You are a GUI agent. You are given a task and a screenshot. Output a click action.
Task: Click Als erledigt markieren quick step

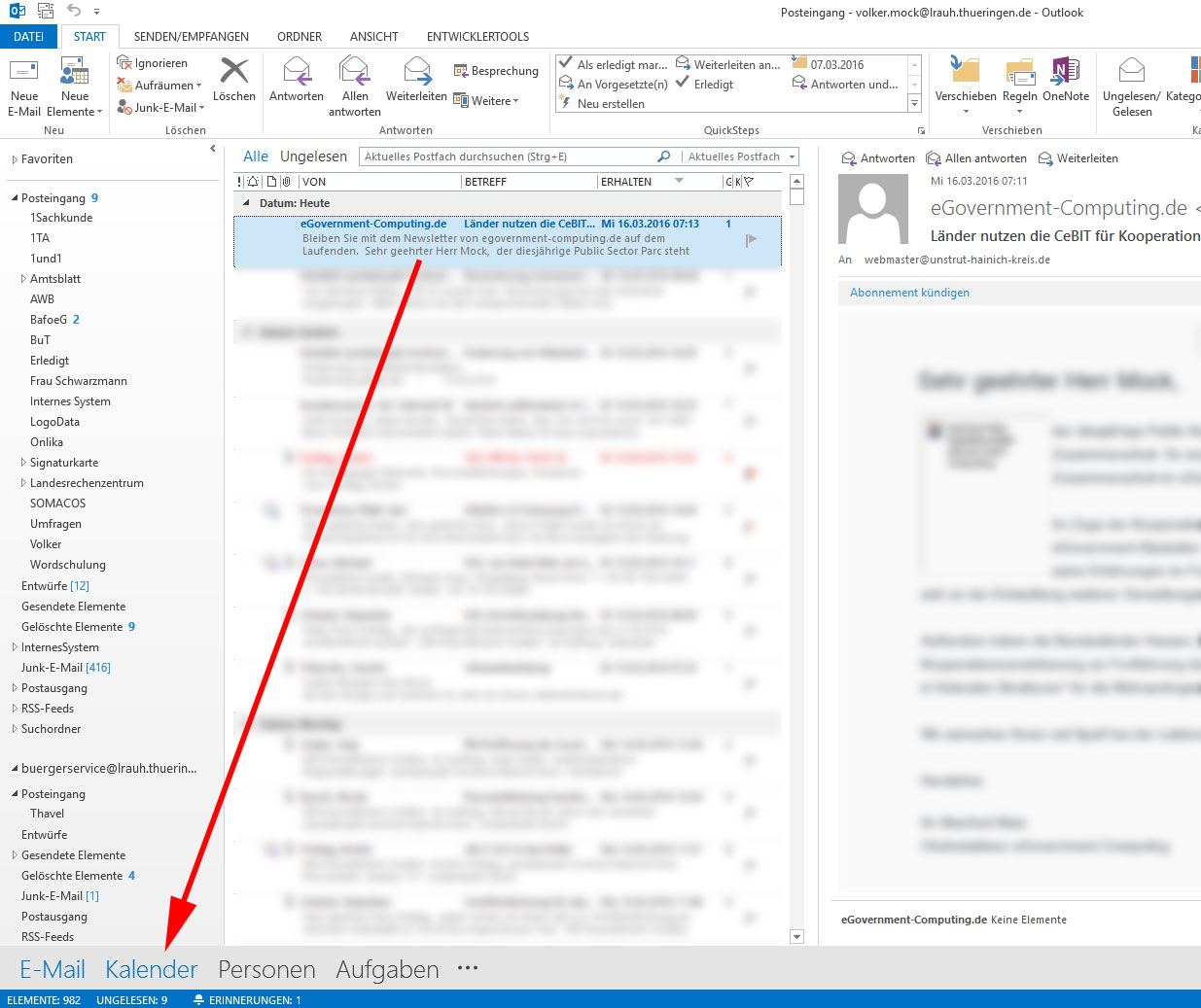(x=614, y=65)
